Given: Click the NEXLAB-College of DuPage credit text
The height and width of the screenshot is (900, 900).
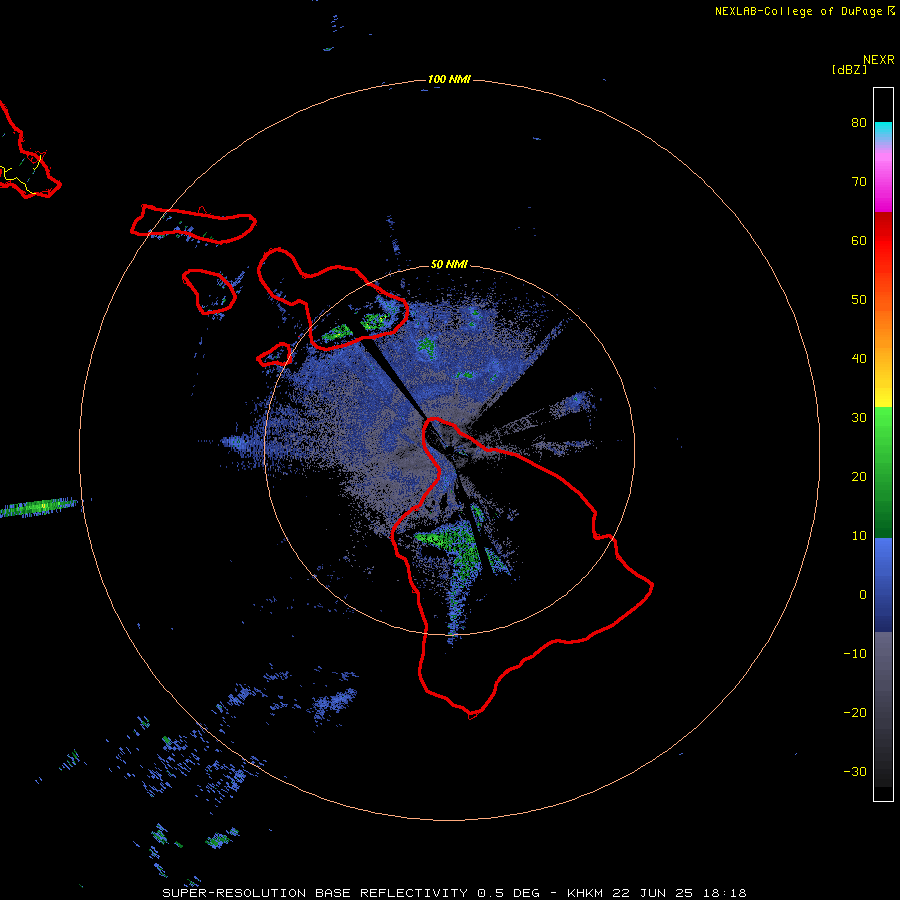Looking at the screenshot, I should [x=798, y=11].
